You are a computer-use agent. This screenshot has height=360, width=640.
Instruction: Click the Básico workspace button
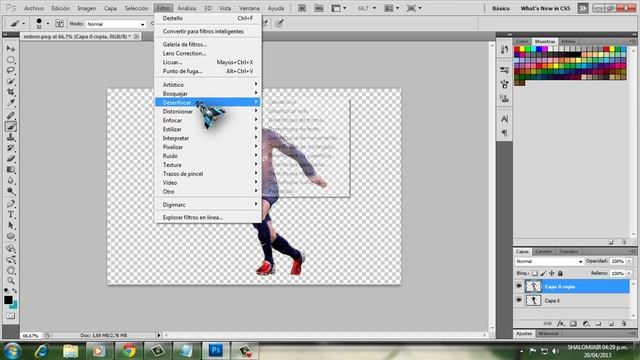[x=501, y=8]
